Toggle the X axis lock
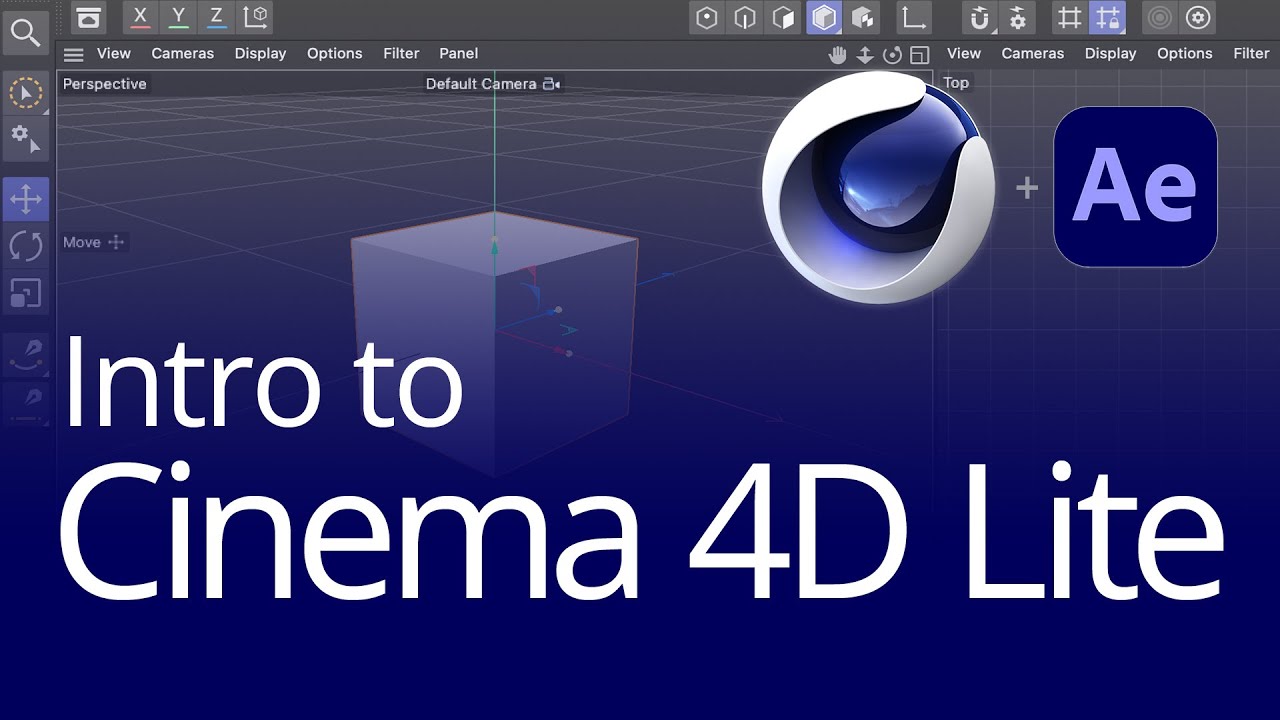Screen dimensions: 1280x720 tap(140, 17)
